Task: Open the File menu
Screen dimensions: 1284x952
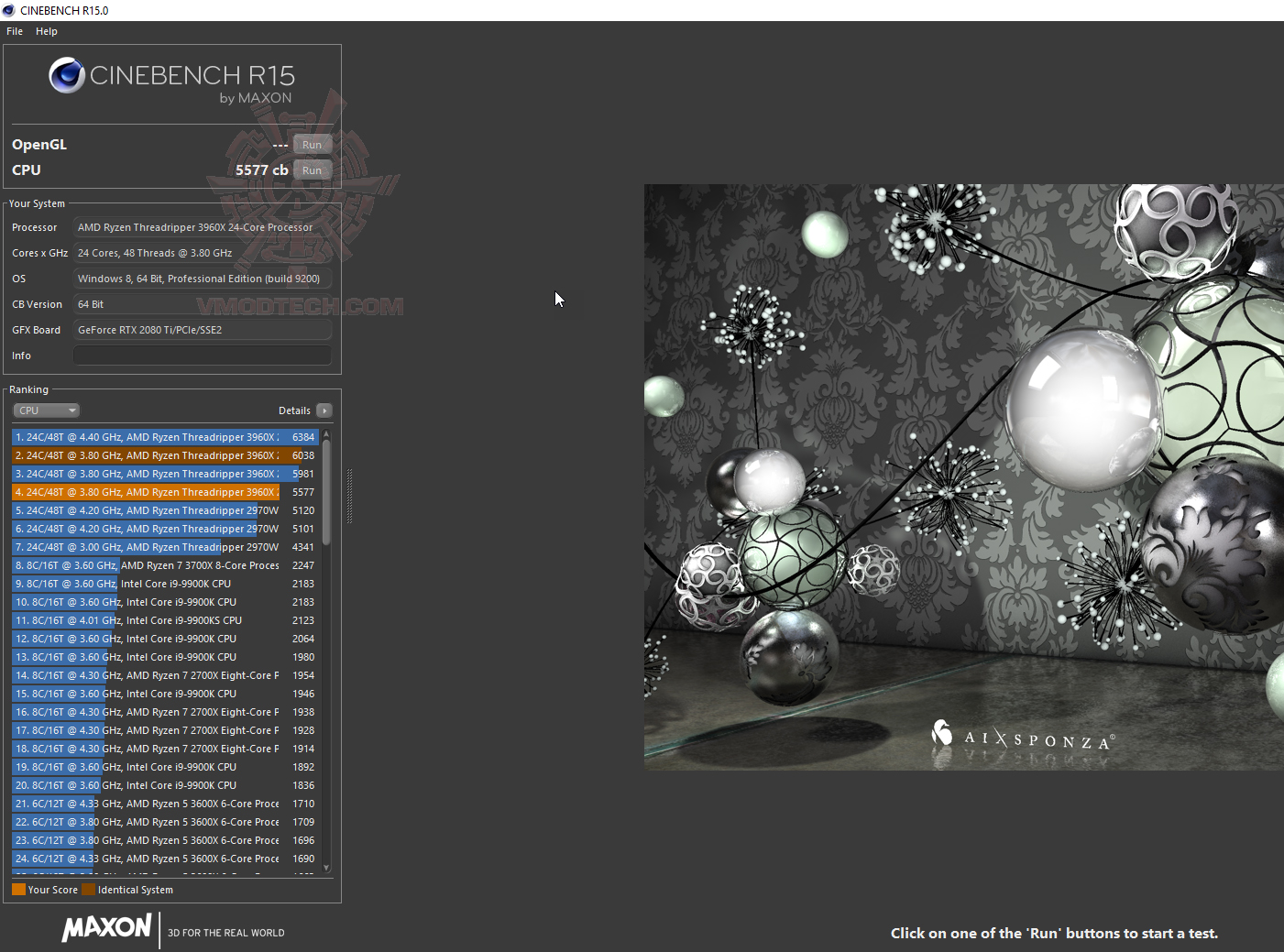Action: pyautogui.click(x=15, y=31)
